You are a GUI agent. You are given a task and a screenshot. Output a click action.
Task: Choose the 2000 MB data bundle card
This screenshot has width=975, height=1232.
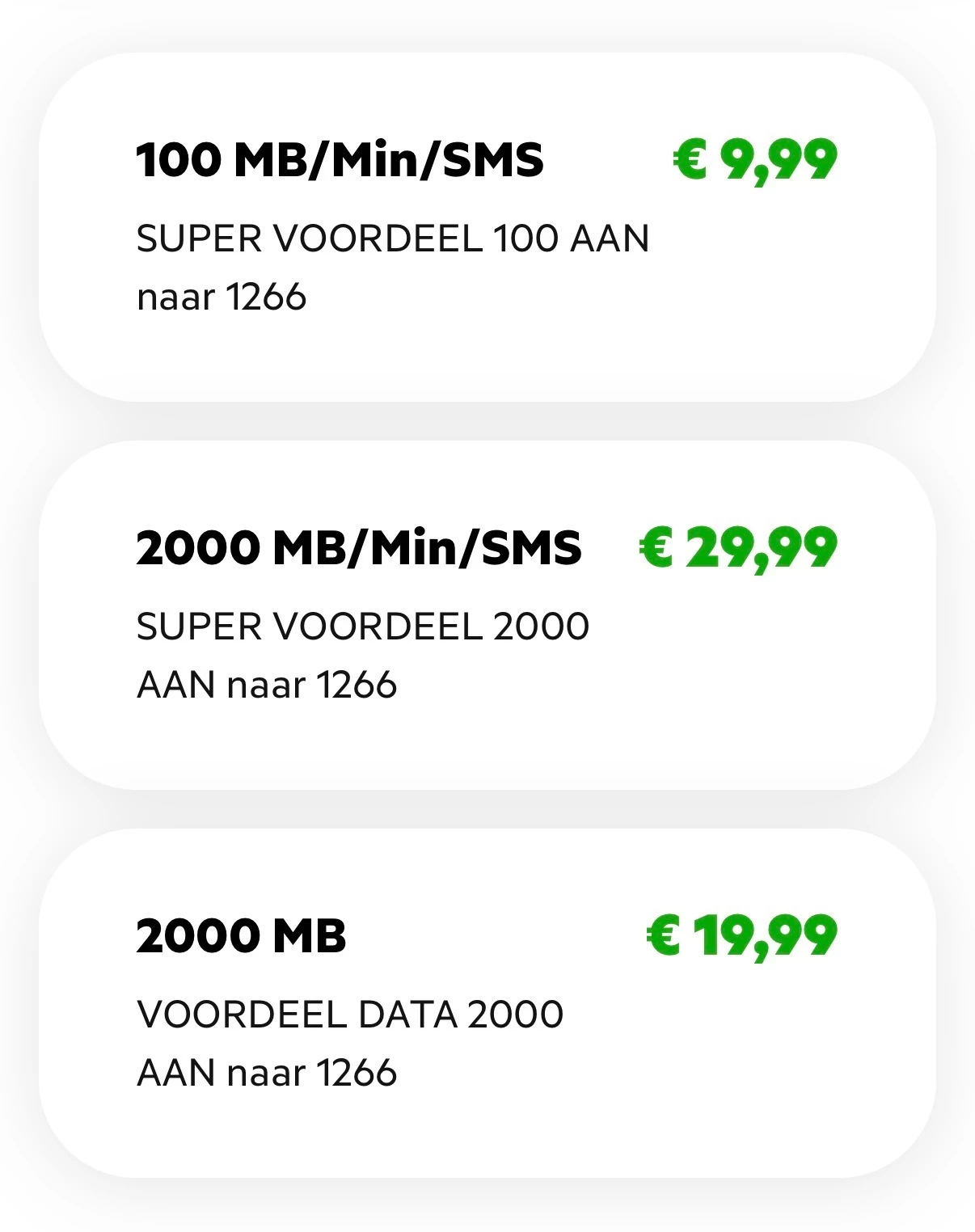click(x=487, y=1003)
